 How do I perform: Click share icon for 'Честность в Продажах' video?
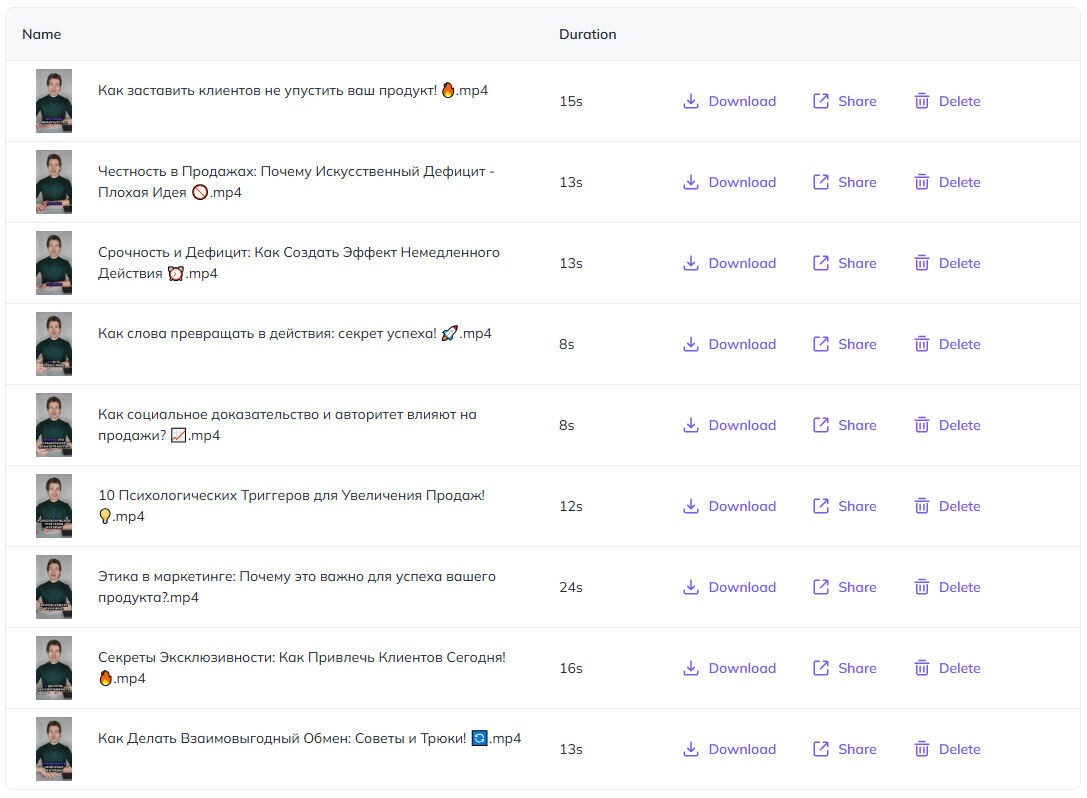coord(821,182)
